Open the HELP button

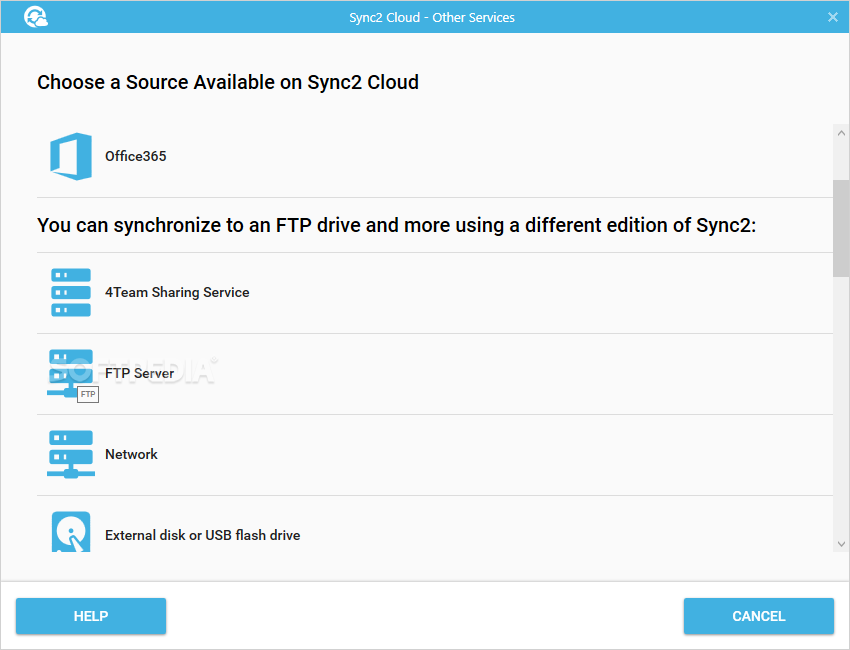[x=91, y=616]
